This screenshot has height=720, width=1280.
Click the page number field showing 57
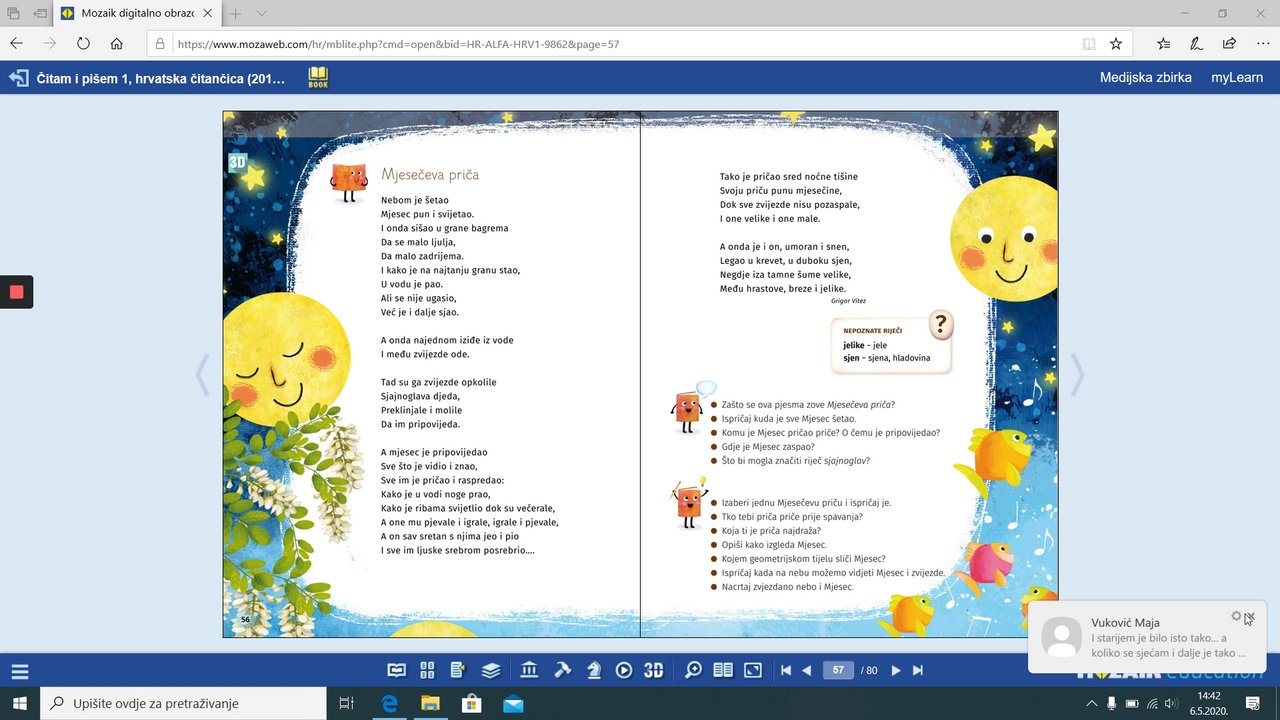pos(838,670)
